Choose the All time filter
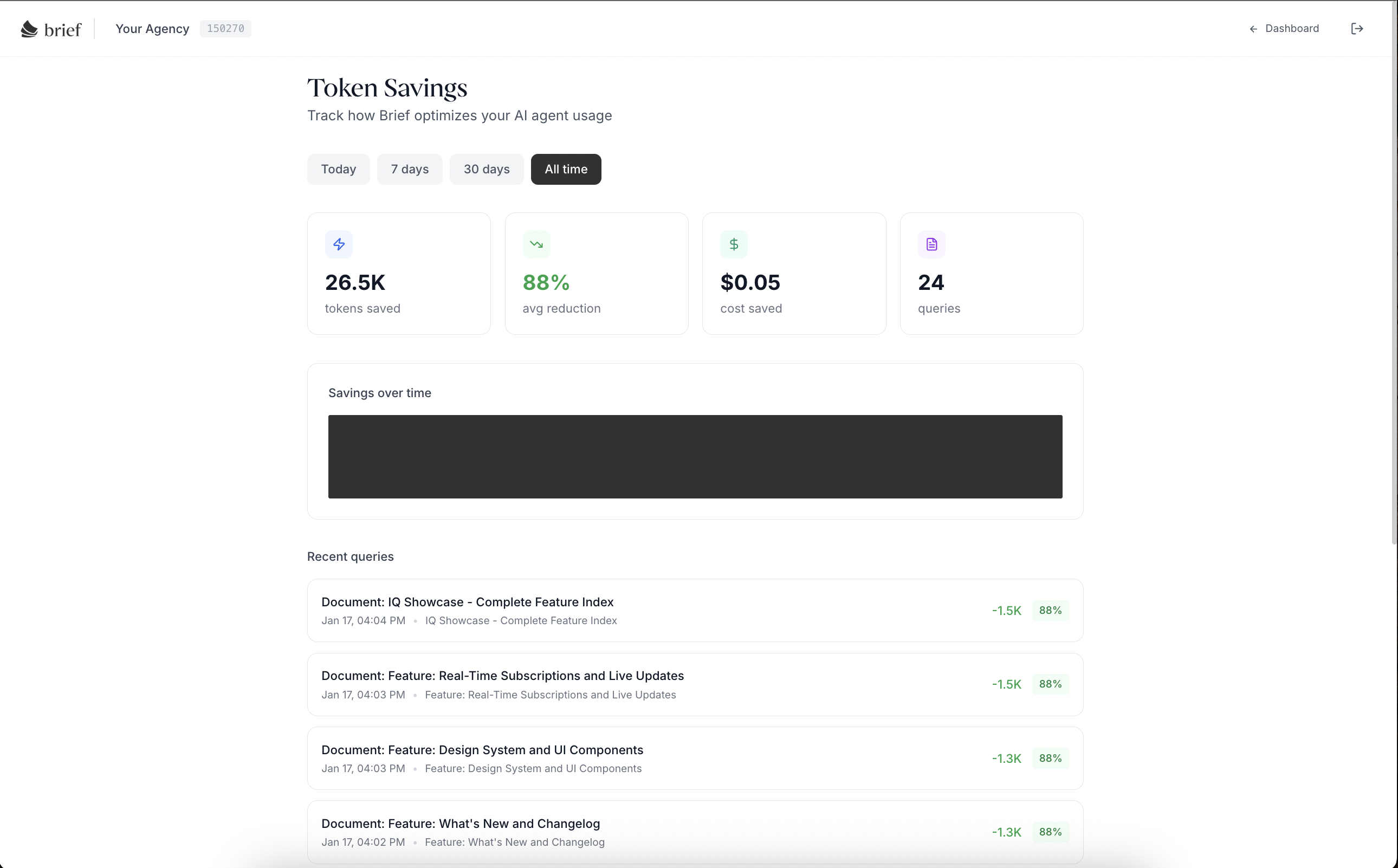 [x=566, y=170]
